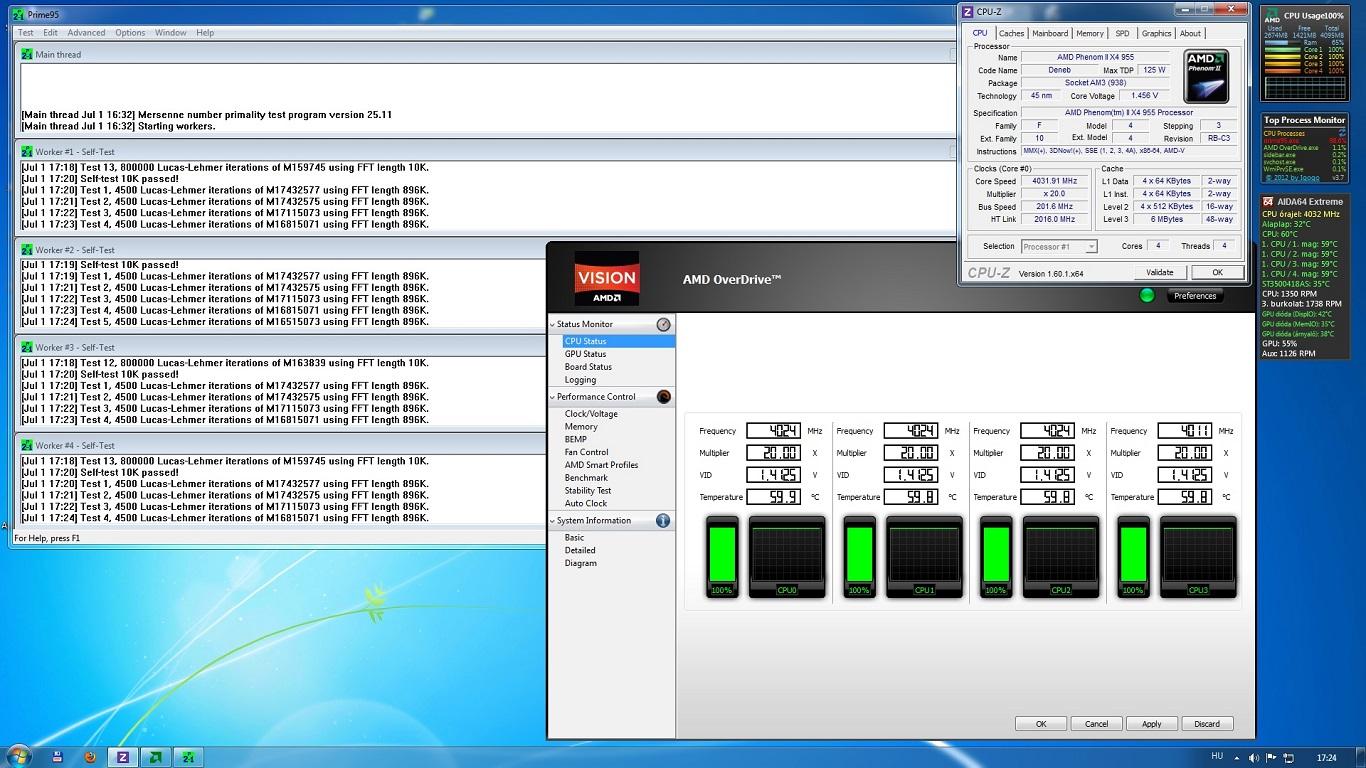Open the Edit menu in Prime95
The width and height of the screenshot is (1366, 768).
click(50, 33)
